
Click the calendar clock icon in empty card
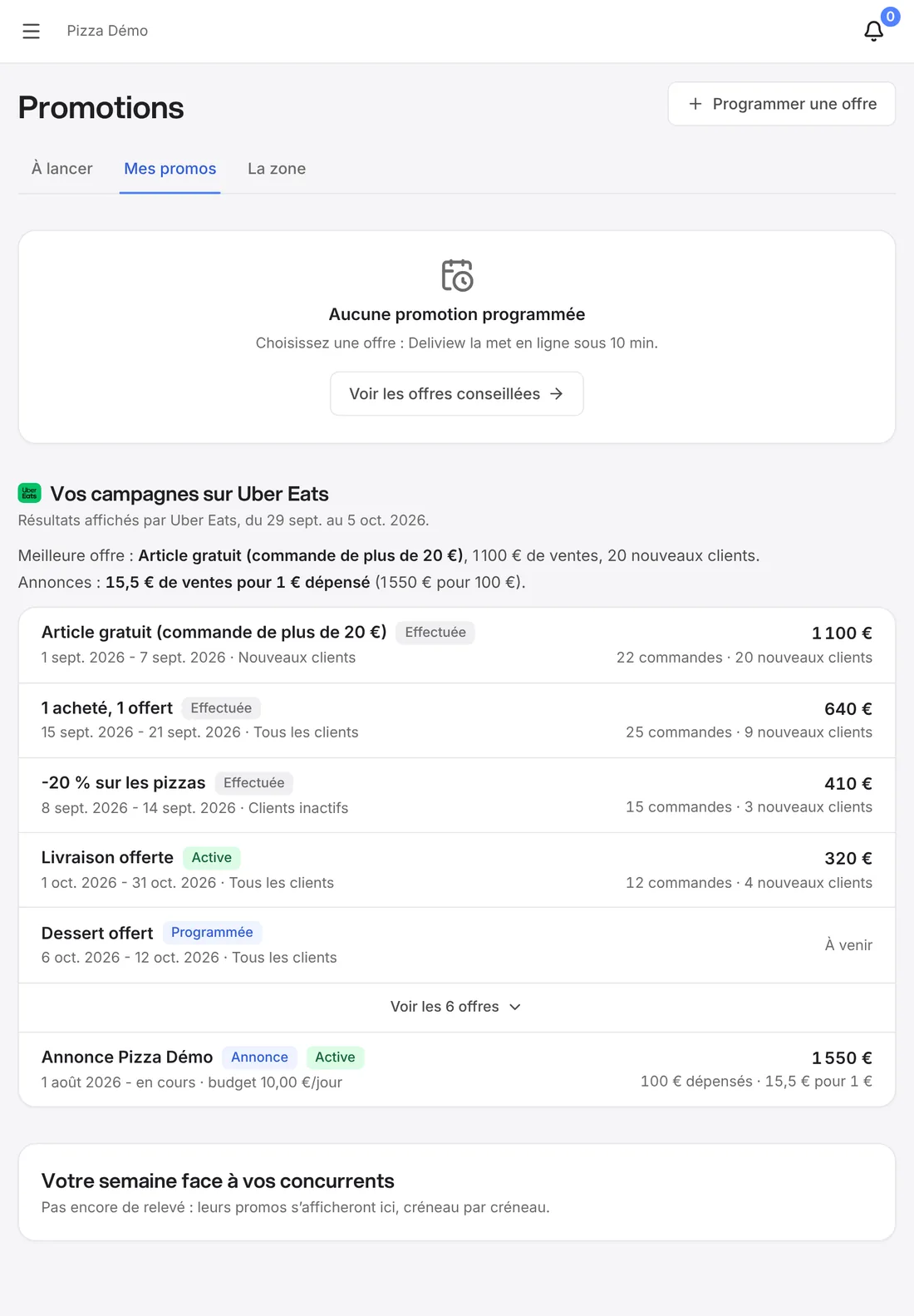[x=457, y=275]
